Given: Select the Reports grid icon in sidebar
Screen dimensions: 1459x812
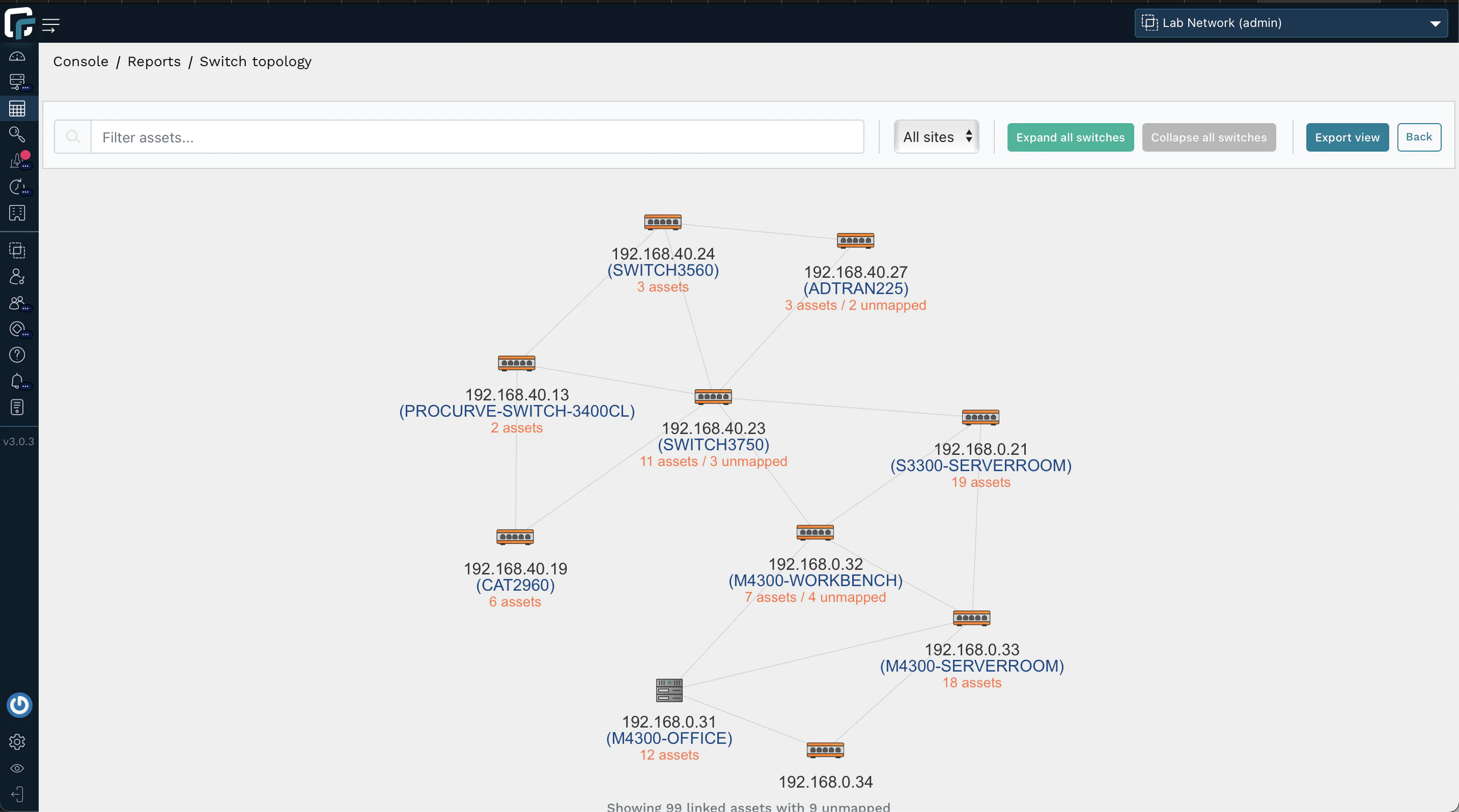Looking at the screenshot, I should [17, 108].
